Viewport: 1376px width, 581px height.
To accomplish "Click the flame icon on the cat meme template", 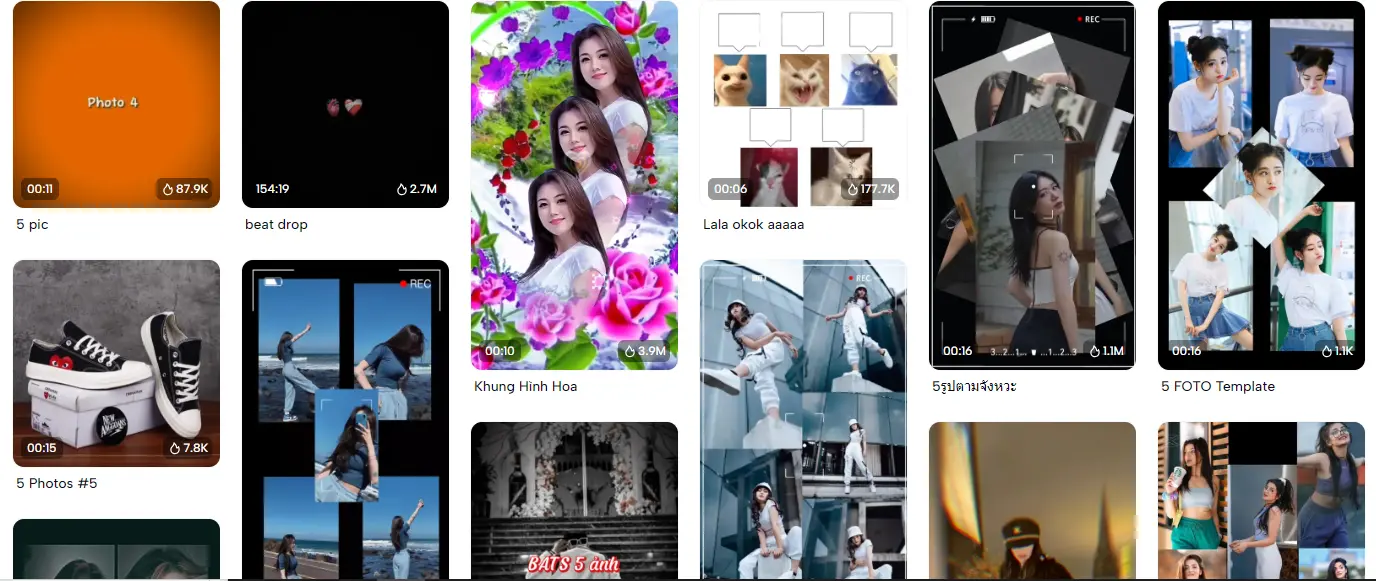I will point(853,189).
